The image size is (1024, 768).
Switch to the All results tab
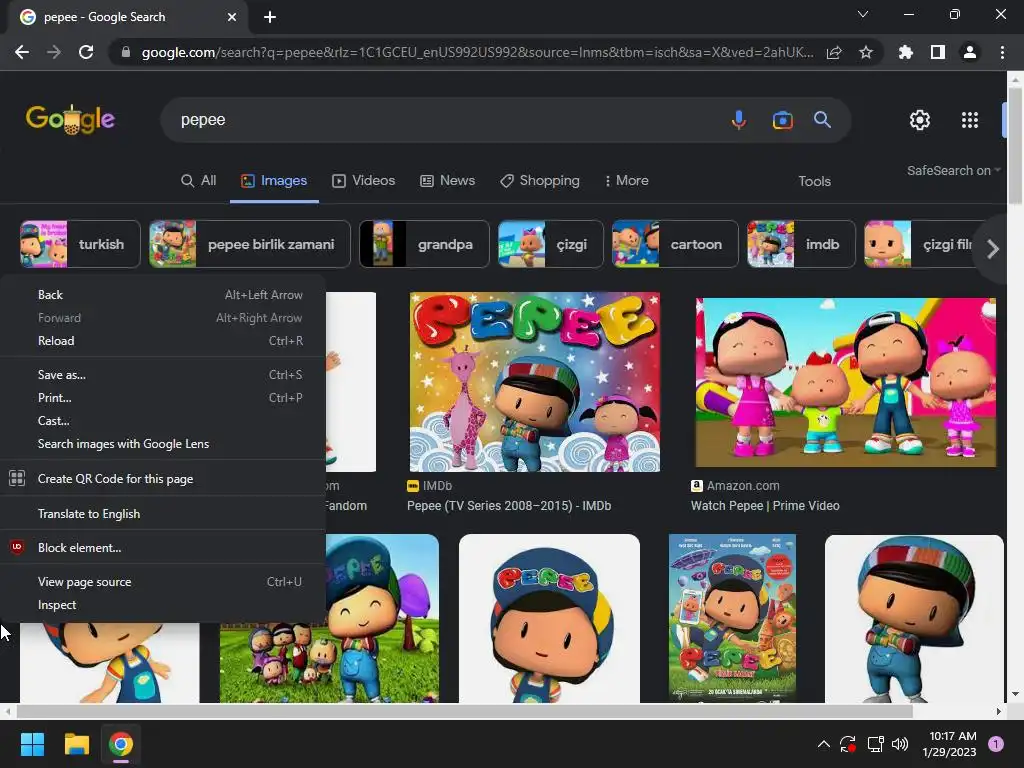[x=199, y=181]
